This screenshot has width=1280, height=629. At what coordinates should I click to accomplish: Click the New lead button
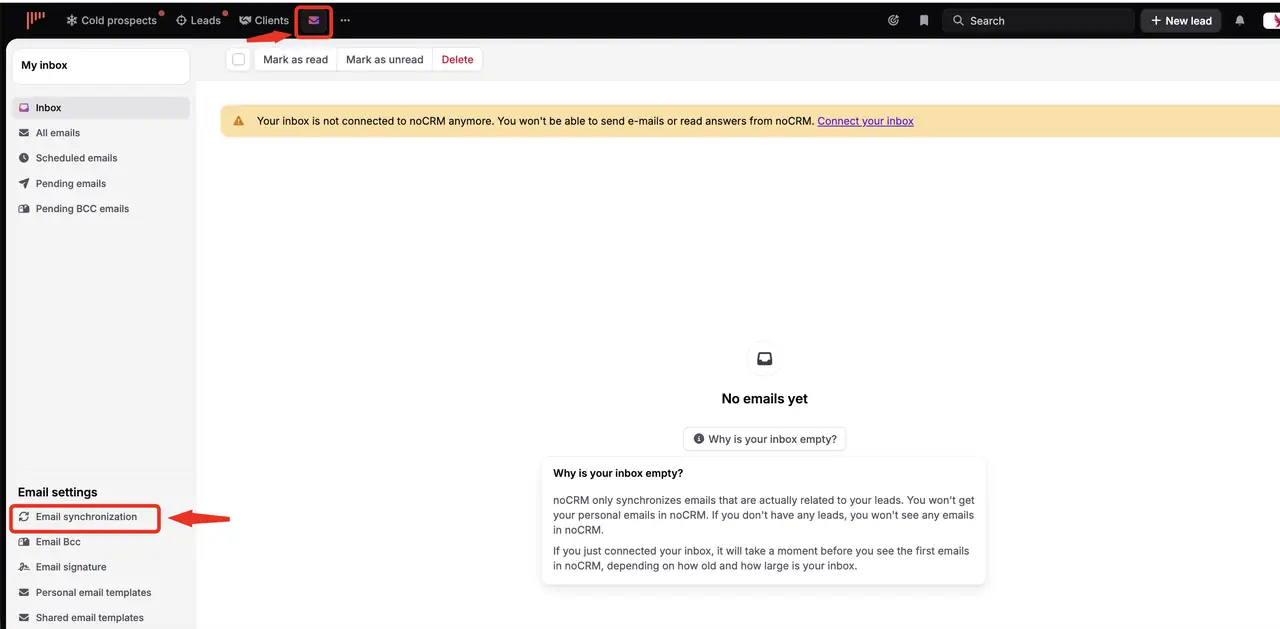coord(1181,20)
